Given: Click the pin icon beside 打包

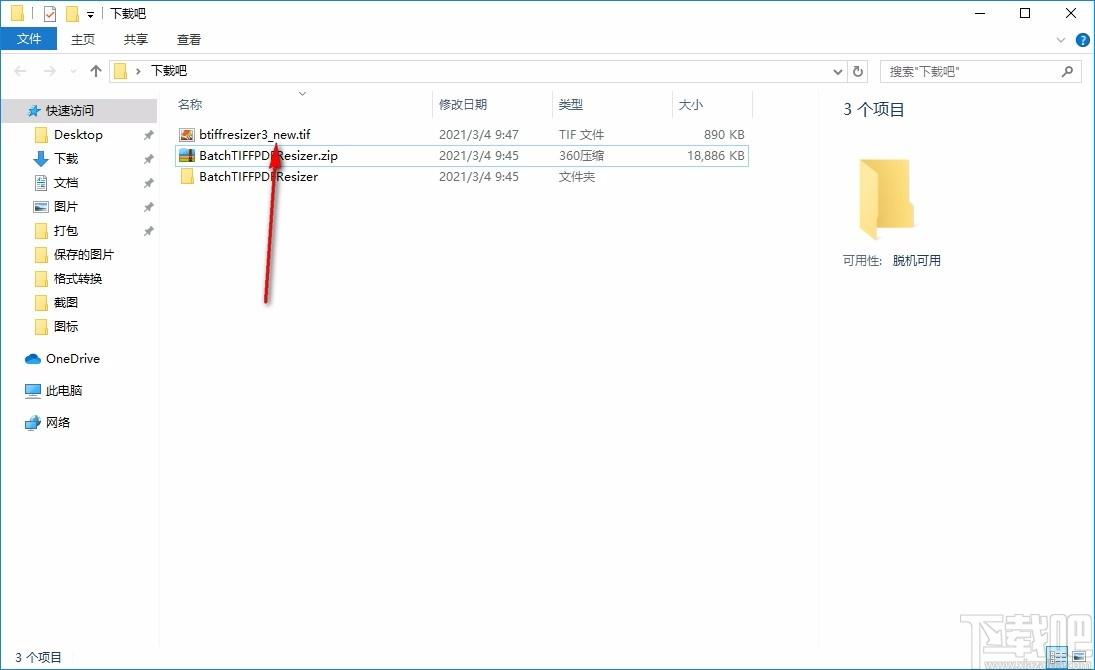Looking at the screenshot, I should click(x=148, y=231).
